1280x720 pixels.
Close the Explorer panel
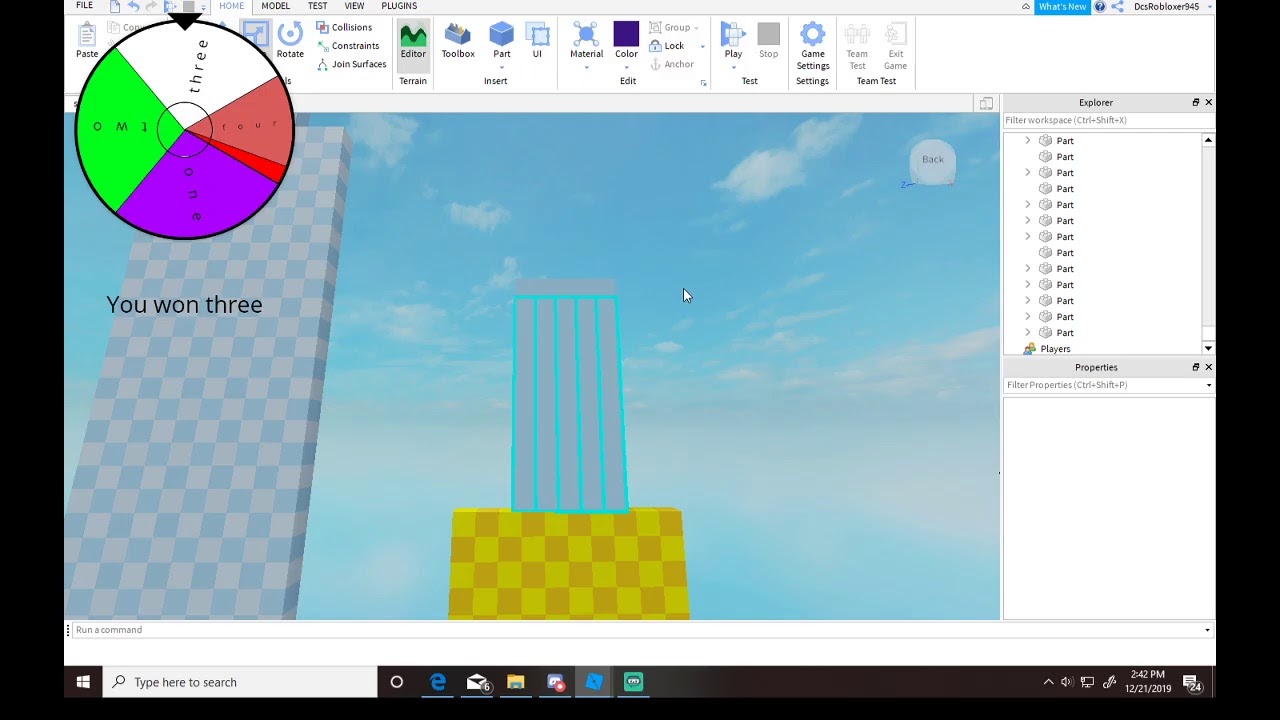coord(1208,102)
